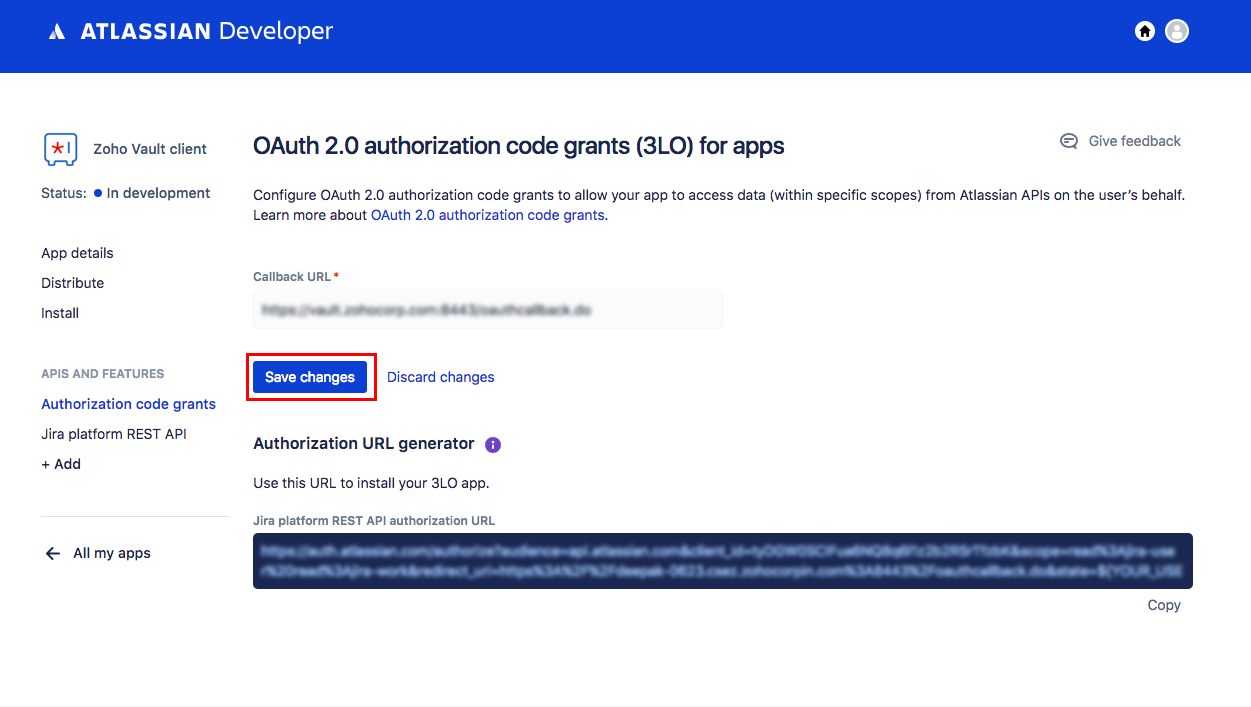This screenshot has width=1251, height=707.
Task: Open the Install section
Action: 60,313
